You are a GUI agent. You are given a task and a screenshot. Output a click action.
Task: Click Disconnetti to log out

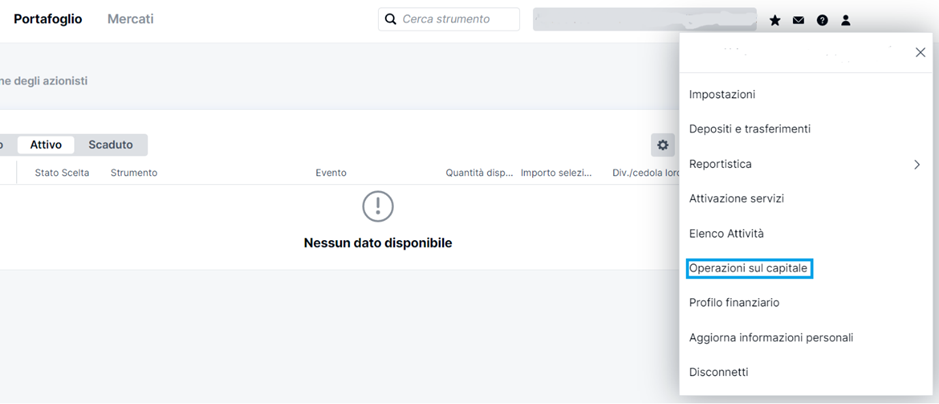coord(718,372)
